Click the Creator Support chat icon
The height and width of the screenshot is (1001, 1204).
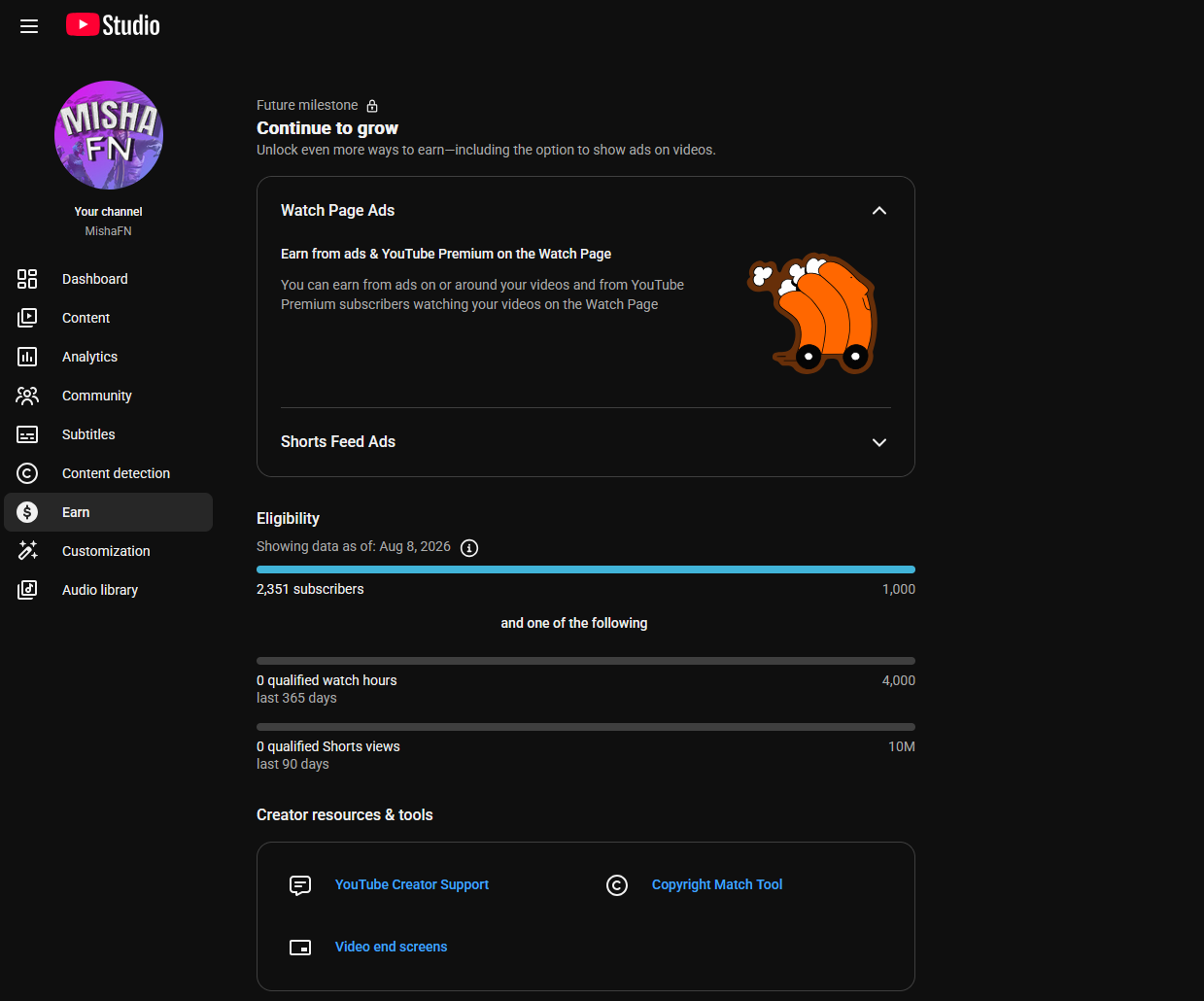tap(300, 885)
